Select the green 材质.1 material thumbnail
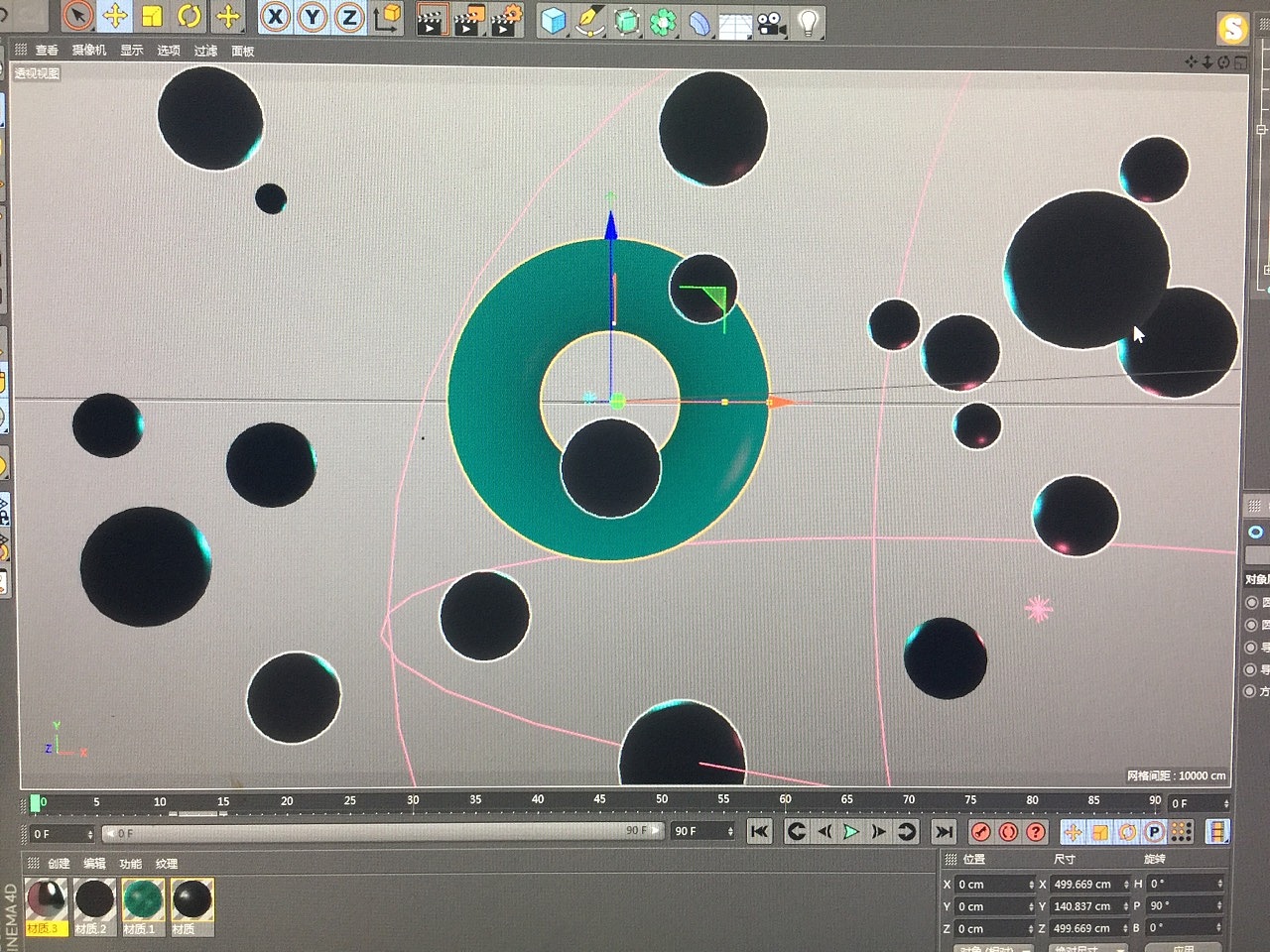1270x952 pixels. pyautogui.click(x=143, y=905)
